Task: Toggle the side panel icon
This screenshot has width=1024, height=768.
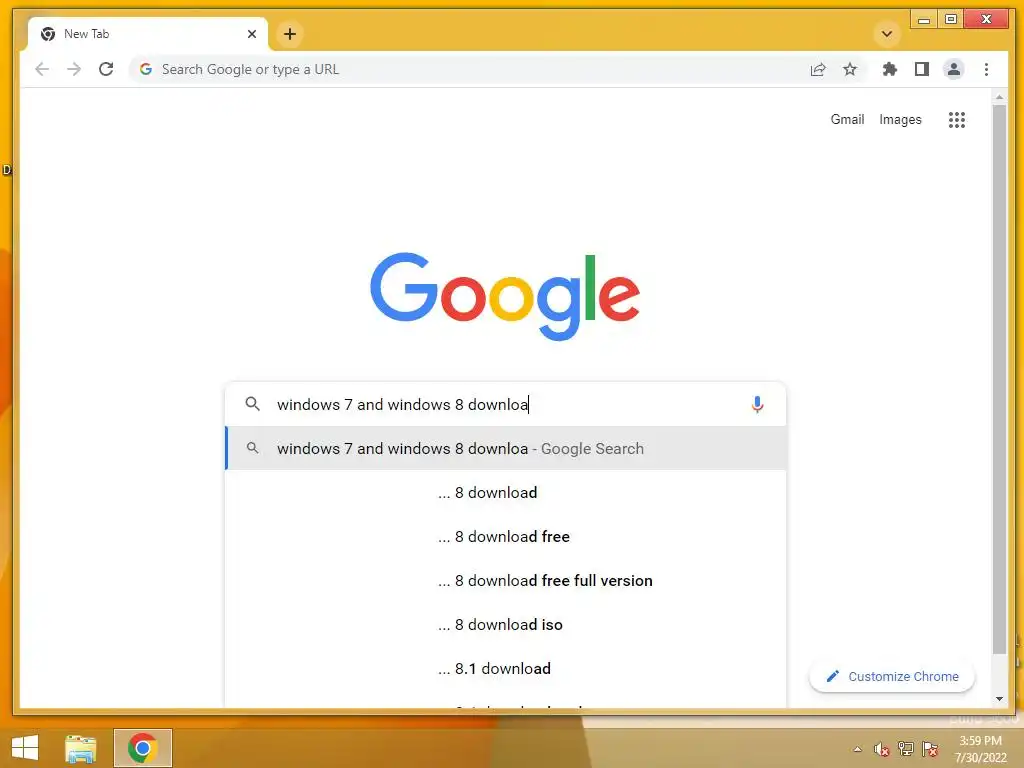Action: pyautogui.click(x=921, y=69)
